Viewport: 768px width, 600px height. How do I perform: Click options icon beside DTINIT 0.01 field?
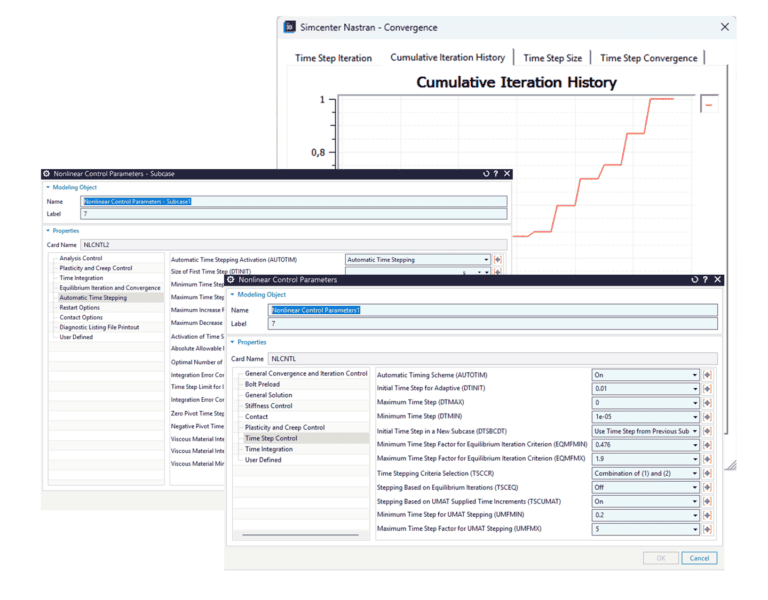tap(707, 388)
